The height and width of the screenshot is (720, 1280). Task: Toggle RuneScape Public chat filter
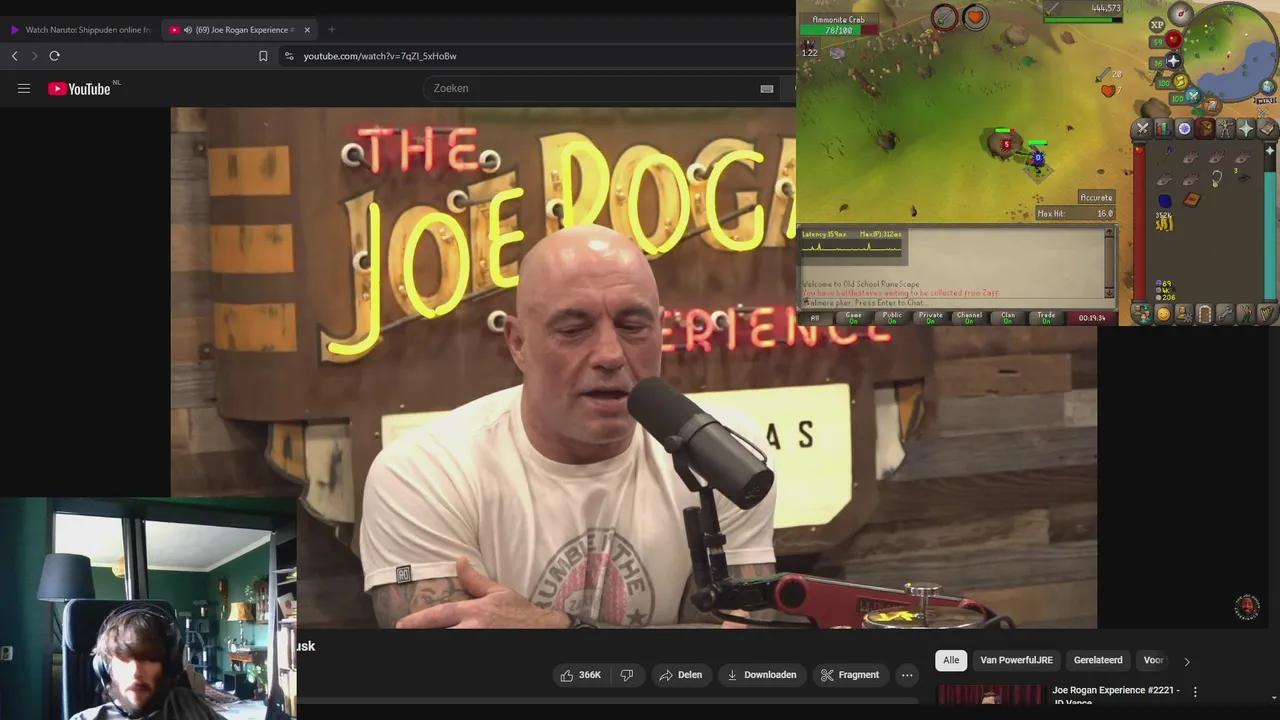tap(892, 317)
